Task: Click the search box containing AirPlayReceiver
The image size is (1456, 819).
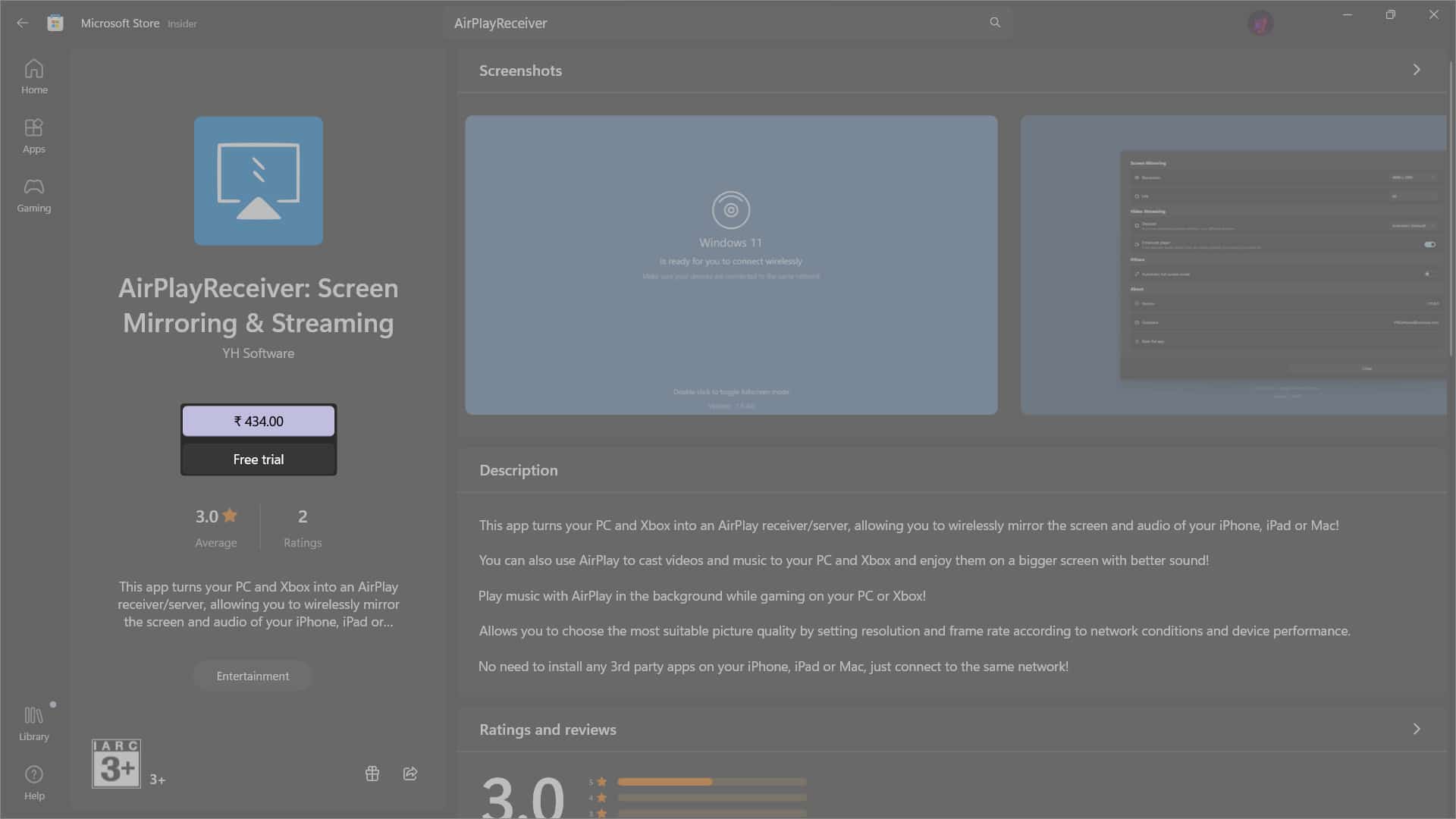Action: [x=728, y=23]
